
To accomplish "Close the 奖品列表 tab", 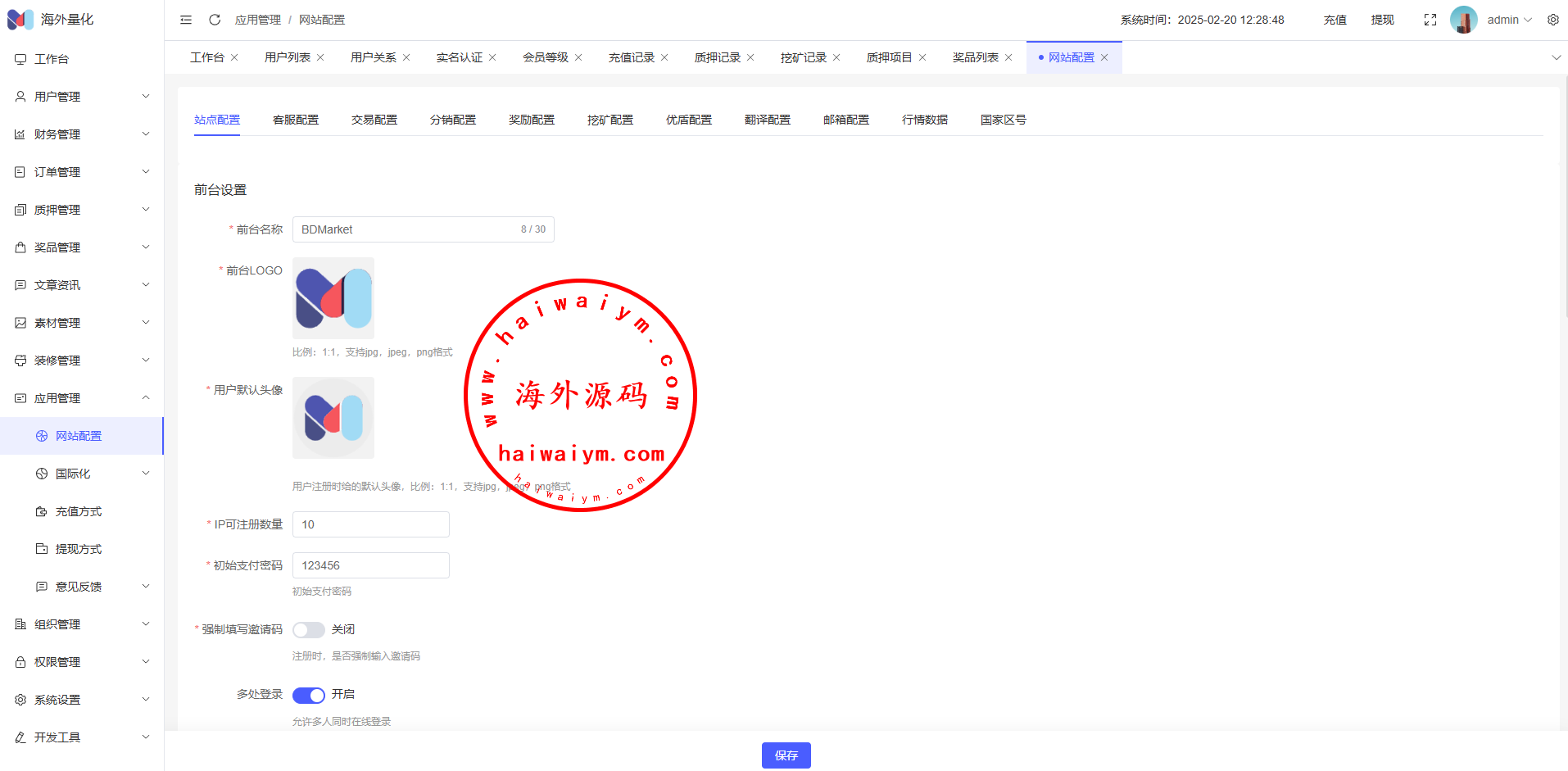I will [x=1008, y=57].
